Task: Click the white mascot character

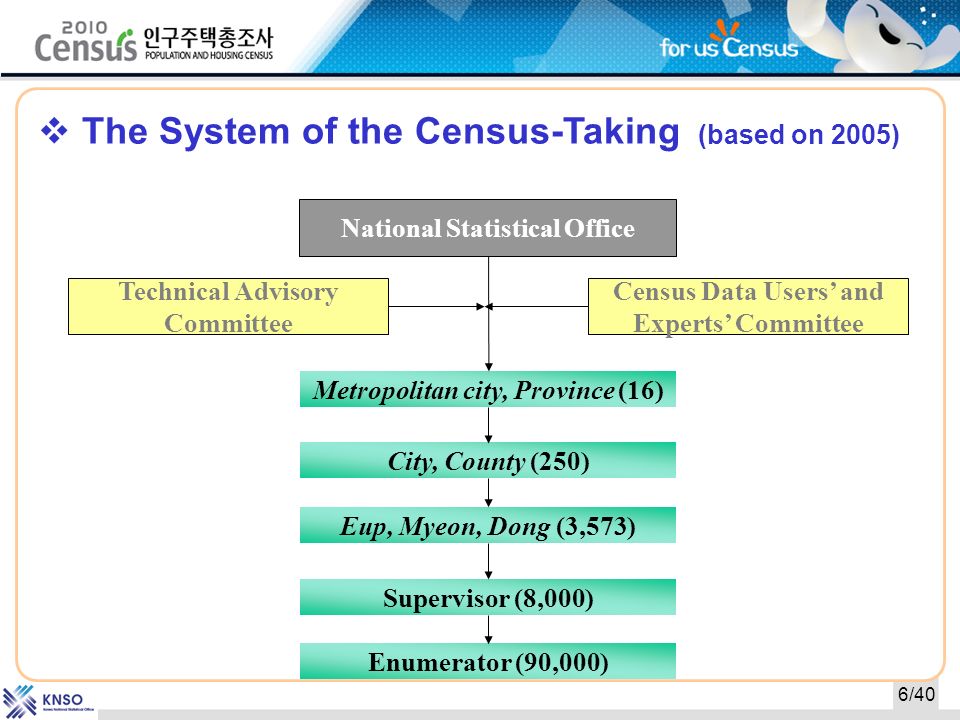Action: pos(872,35)
